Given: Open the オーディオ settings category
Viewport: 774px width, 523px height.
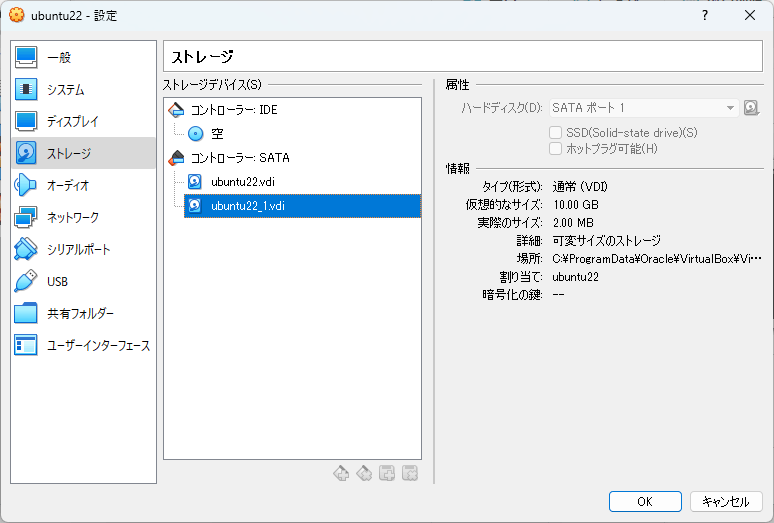Looking at the screenshot, I should [83, 186].
